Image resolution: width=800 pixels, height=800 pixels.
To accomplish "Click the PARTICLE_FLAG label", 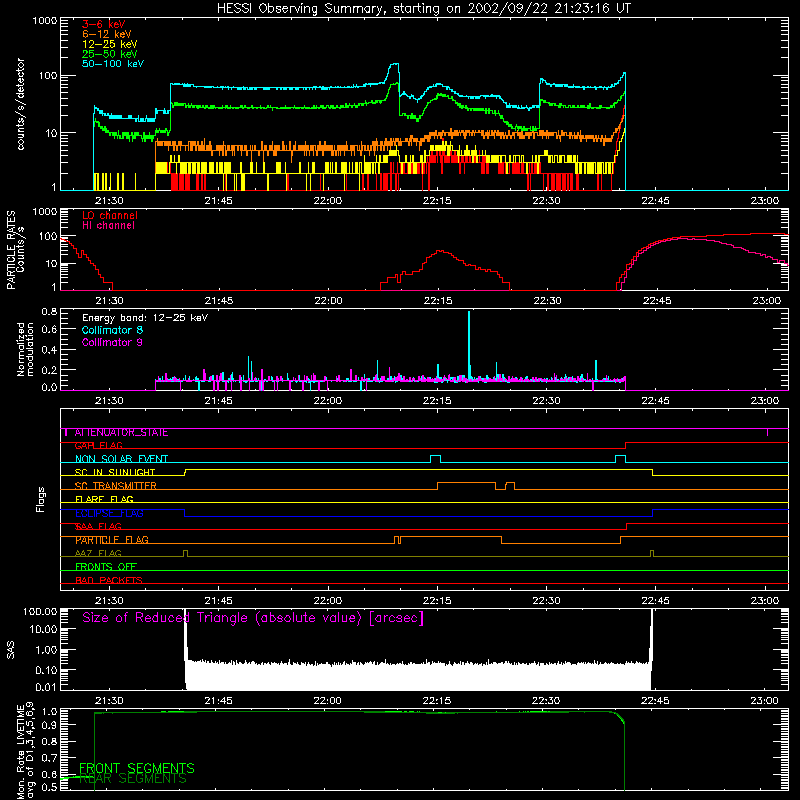I will (111, 540).
